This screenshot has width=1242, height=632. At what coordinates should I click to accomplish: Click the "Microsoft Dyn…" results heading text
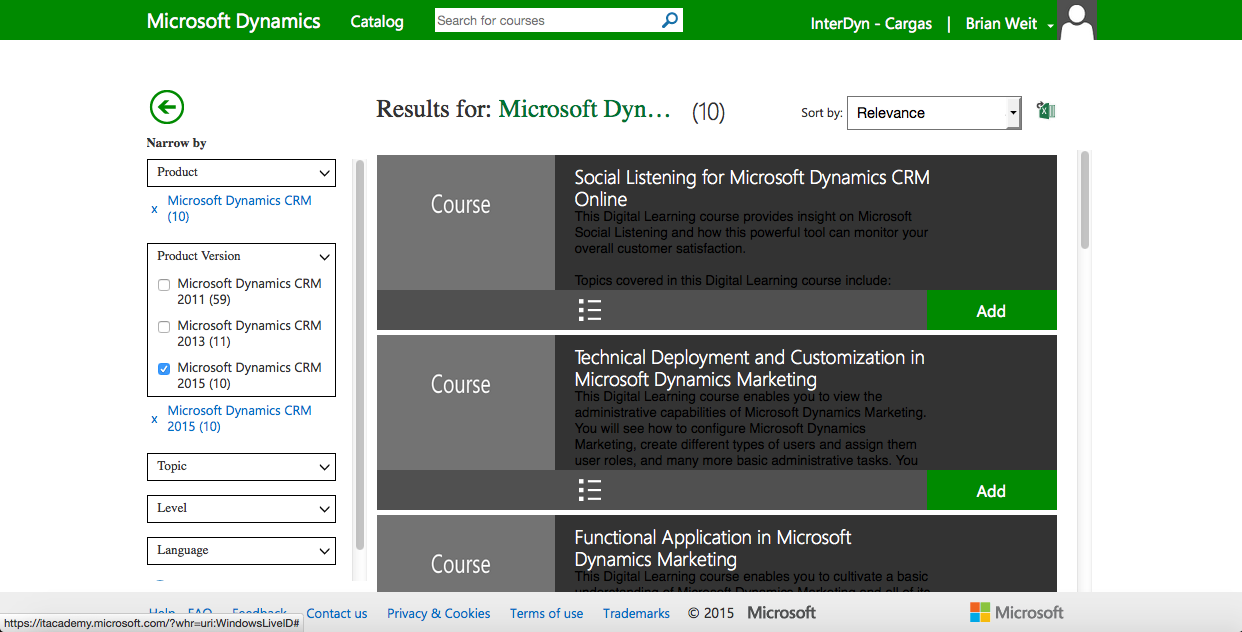coord(584,109)
